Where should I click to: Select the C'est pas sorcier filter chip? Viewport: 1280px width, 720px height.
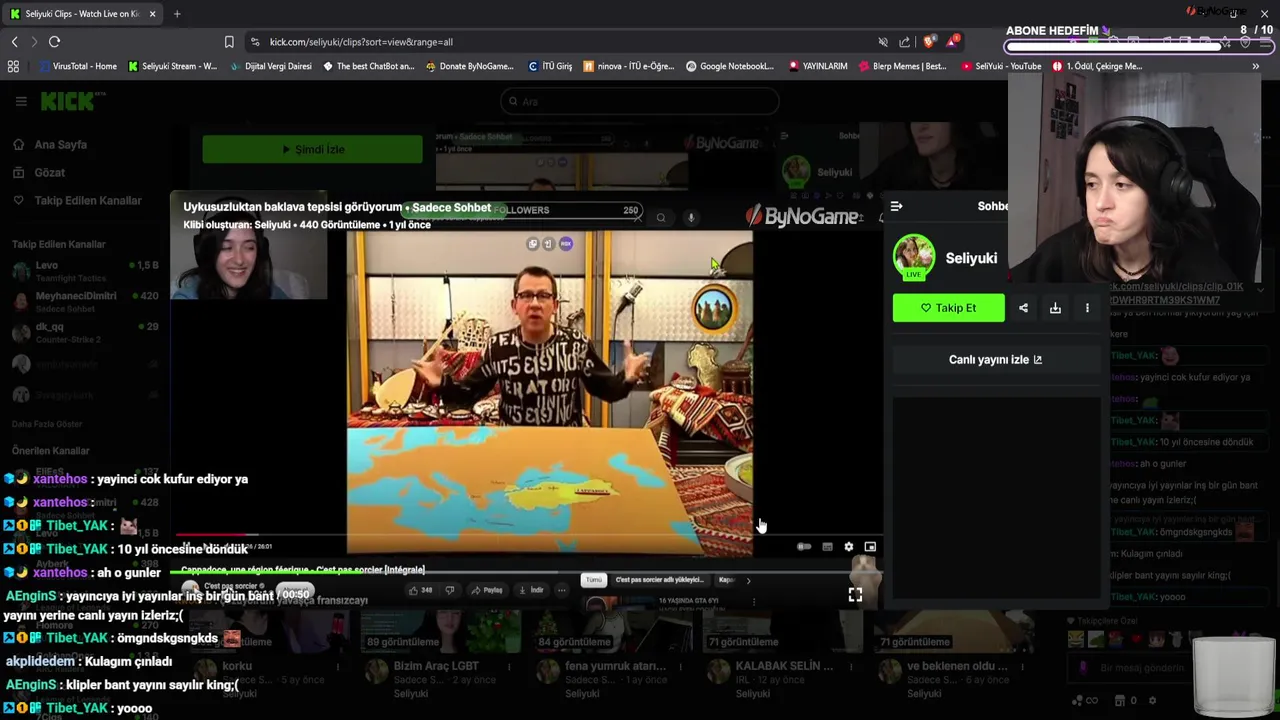coord(659,580)
